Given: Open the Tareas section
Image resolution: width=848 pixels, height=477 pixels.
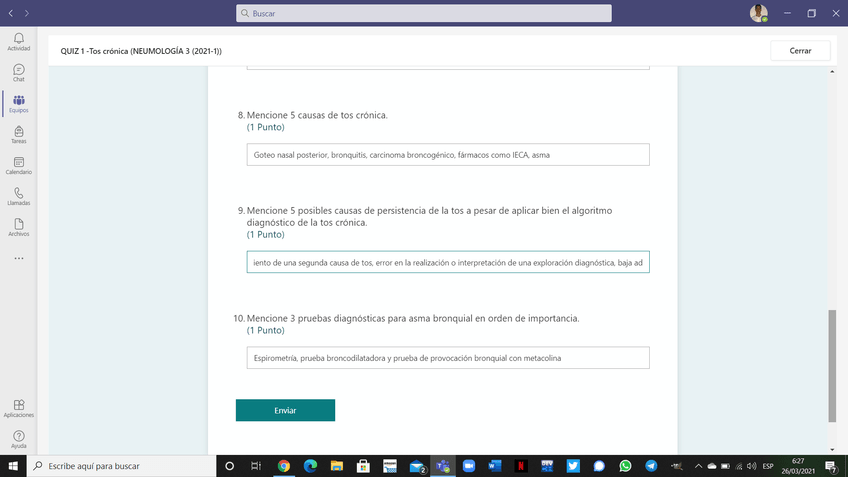Looking at the screenshot, I should [18, 135].
